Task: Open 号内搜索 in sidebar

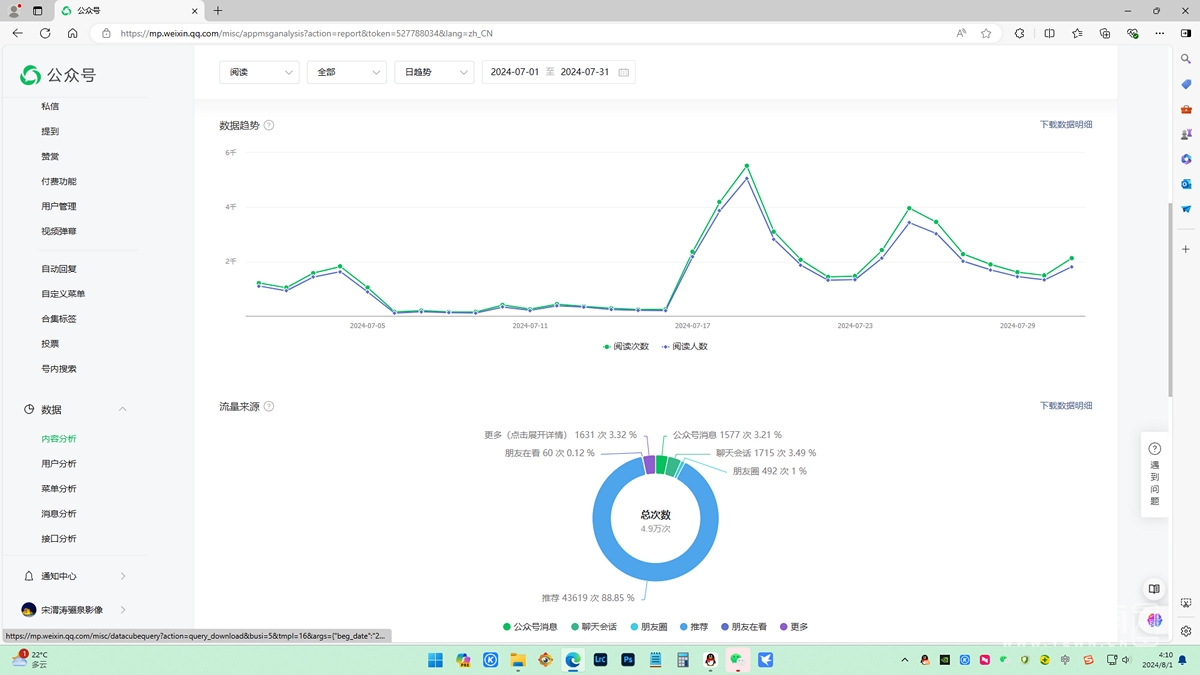Action: click(x=59, y=369)
